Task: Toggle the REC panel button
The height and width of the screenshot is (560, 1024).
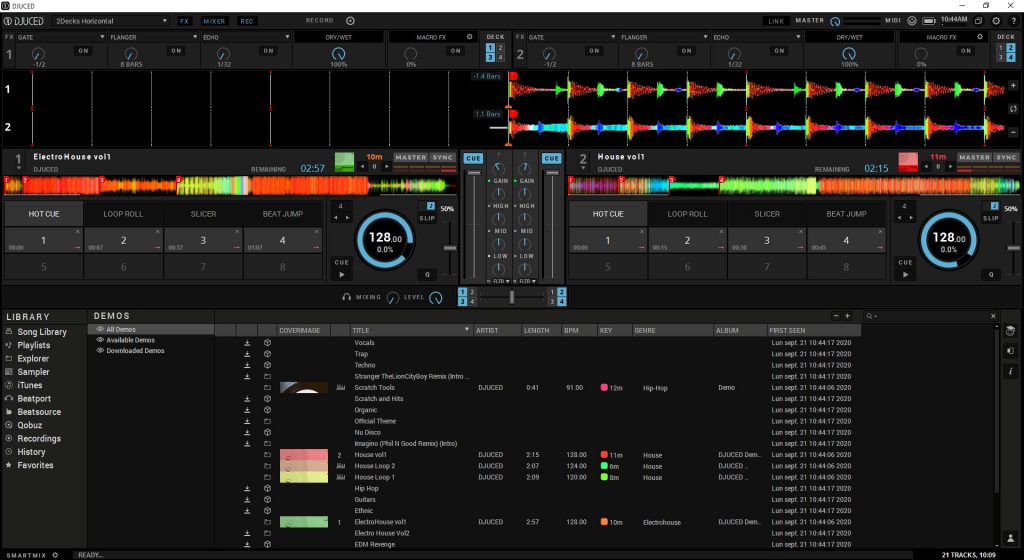Action: coord(246,21)
